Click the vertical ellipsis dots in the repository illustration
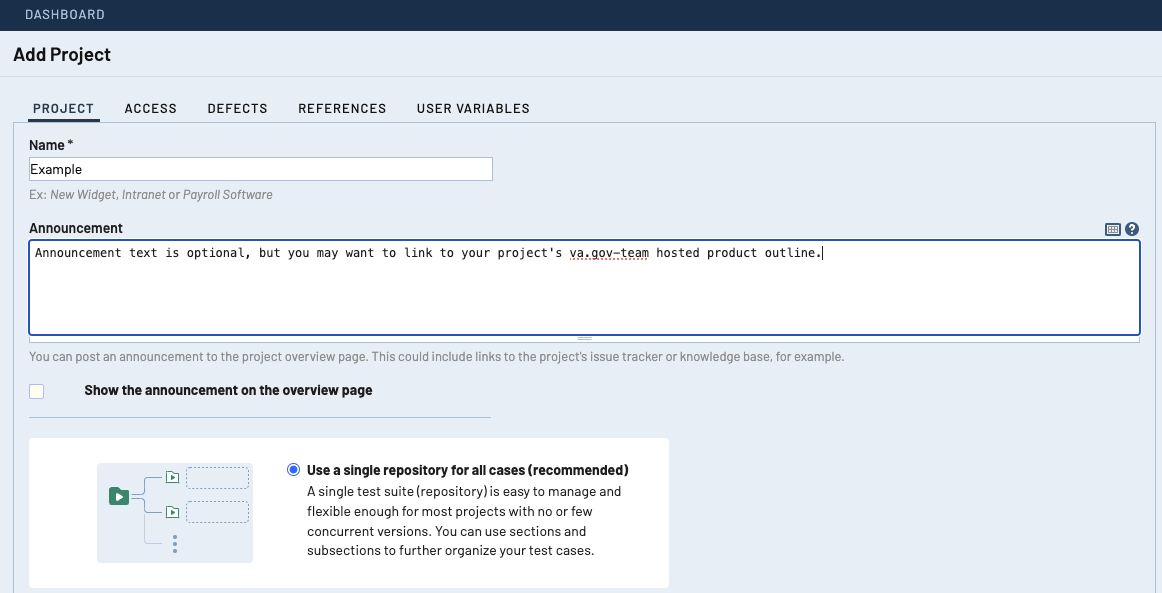The image size is (1162, 593). coord(175,544)
